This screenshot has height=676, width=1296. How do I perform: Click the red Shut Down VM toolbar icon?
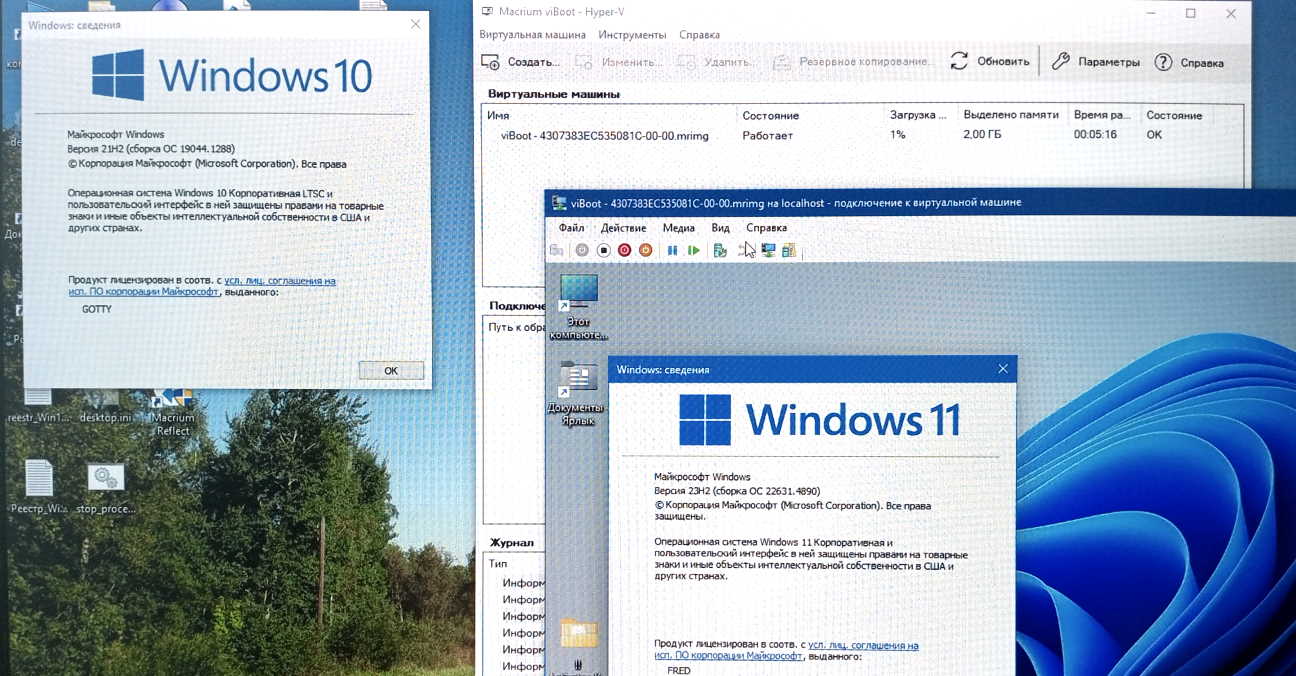pos(624,250)
